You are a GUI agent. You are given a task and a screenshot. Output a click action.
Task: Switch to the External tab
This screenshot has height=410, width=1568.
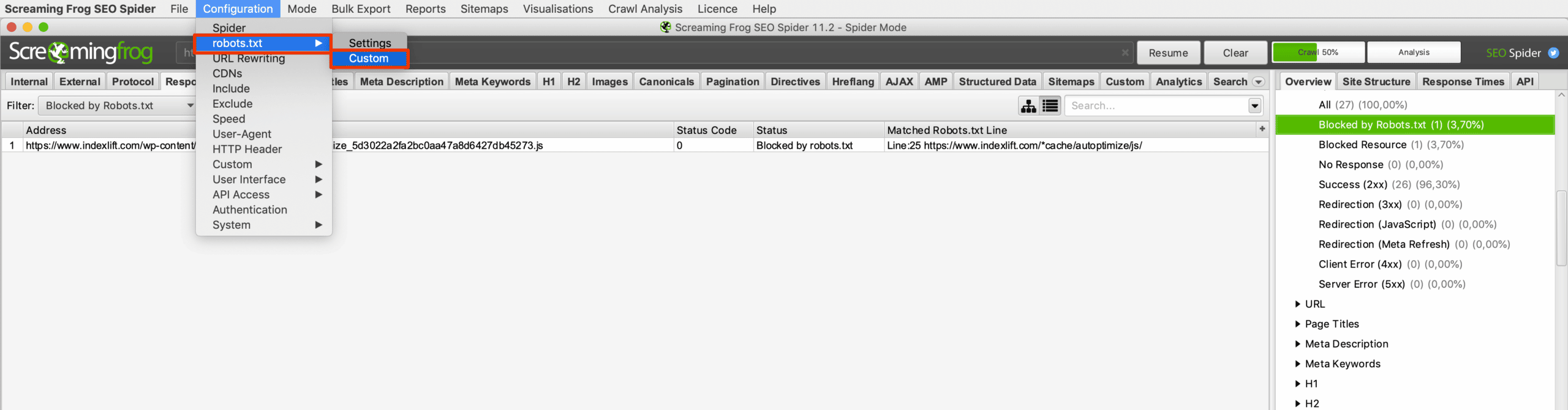80,81
